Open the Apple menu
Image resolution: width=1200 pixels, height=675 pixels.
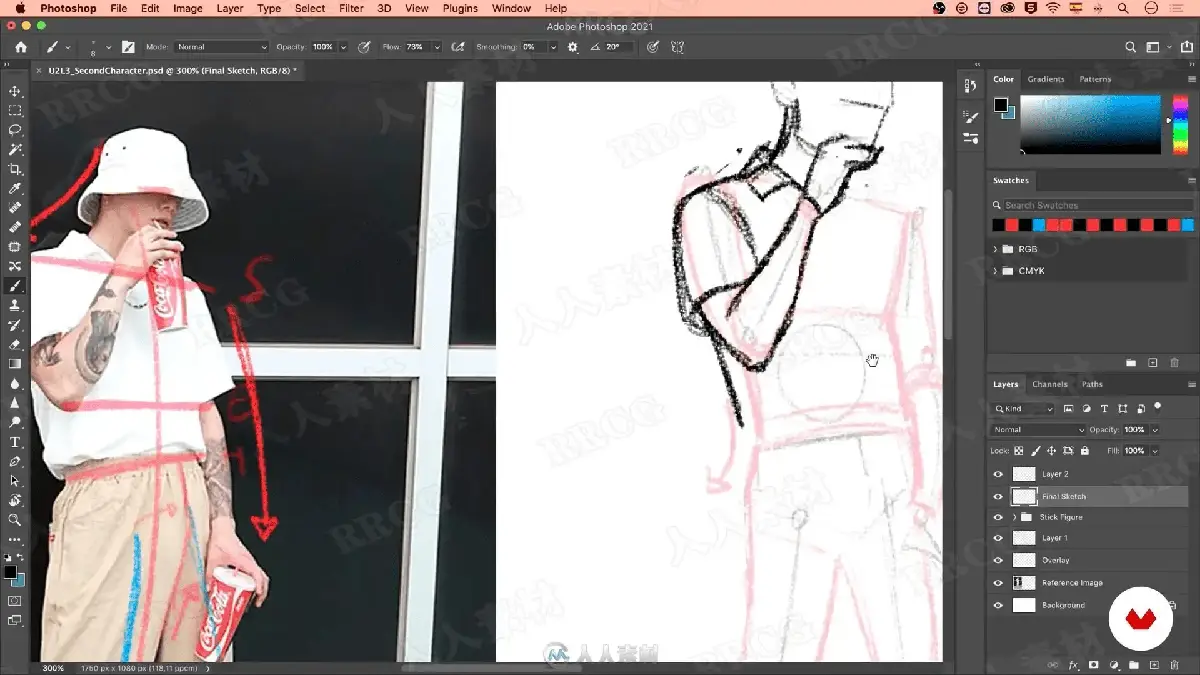(x=18, y=8)
